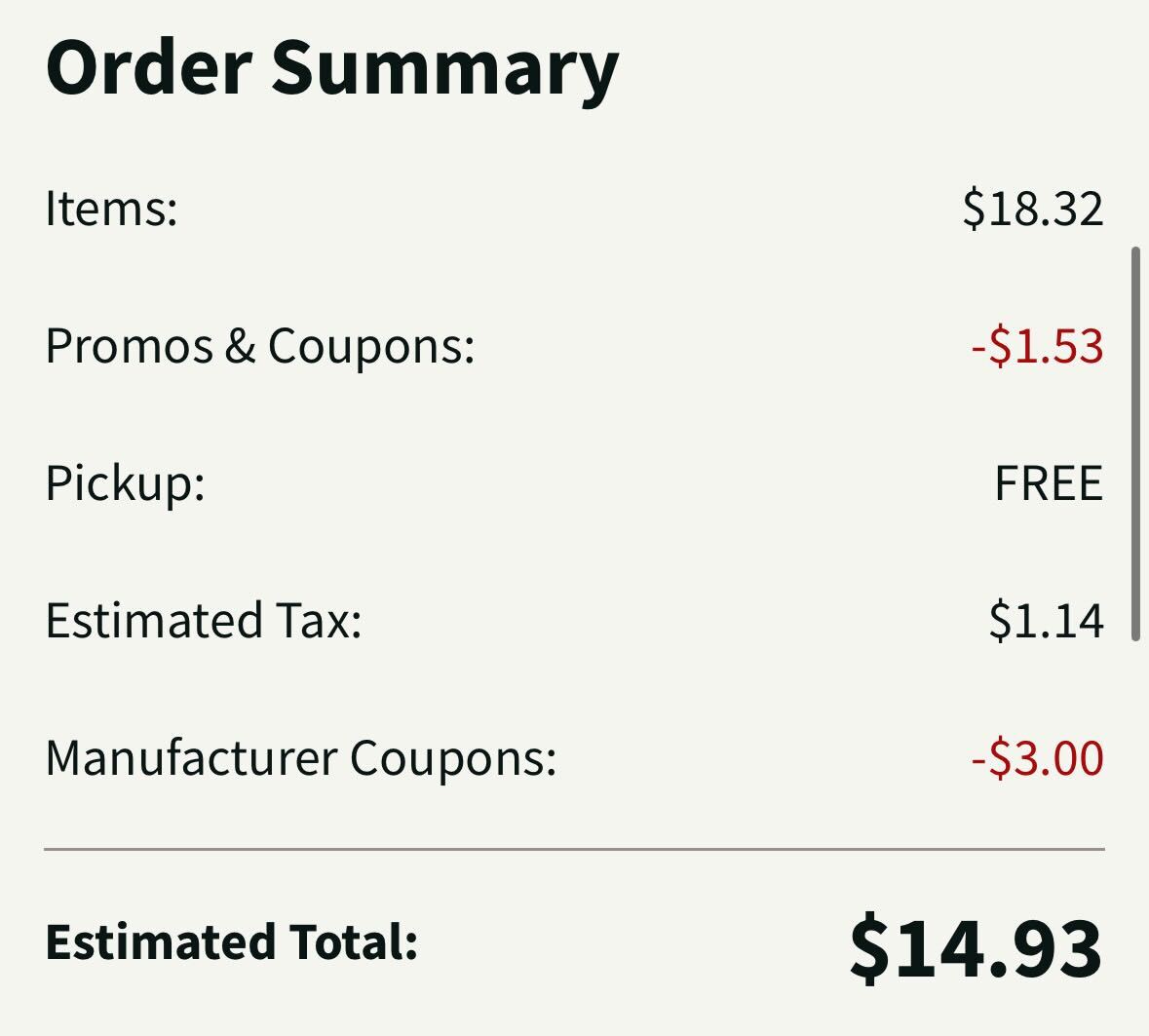
Task: Click the word "Summary" in the heading
Action: pos(444,68)
